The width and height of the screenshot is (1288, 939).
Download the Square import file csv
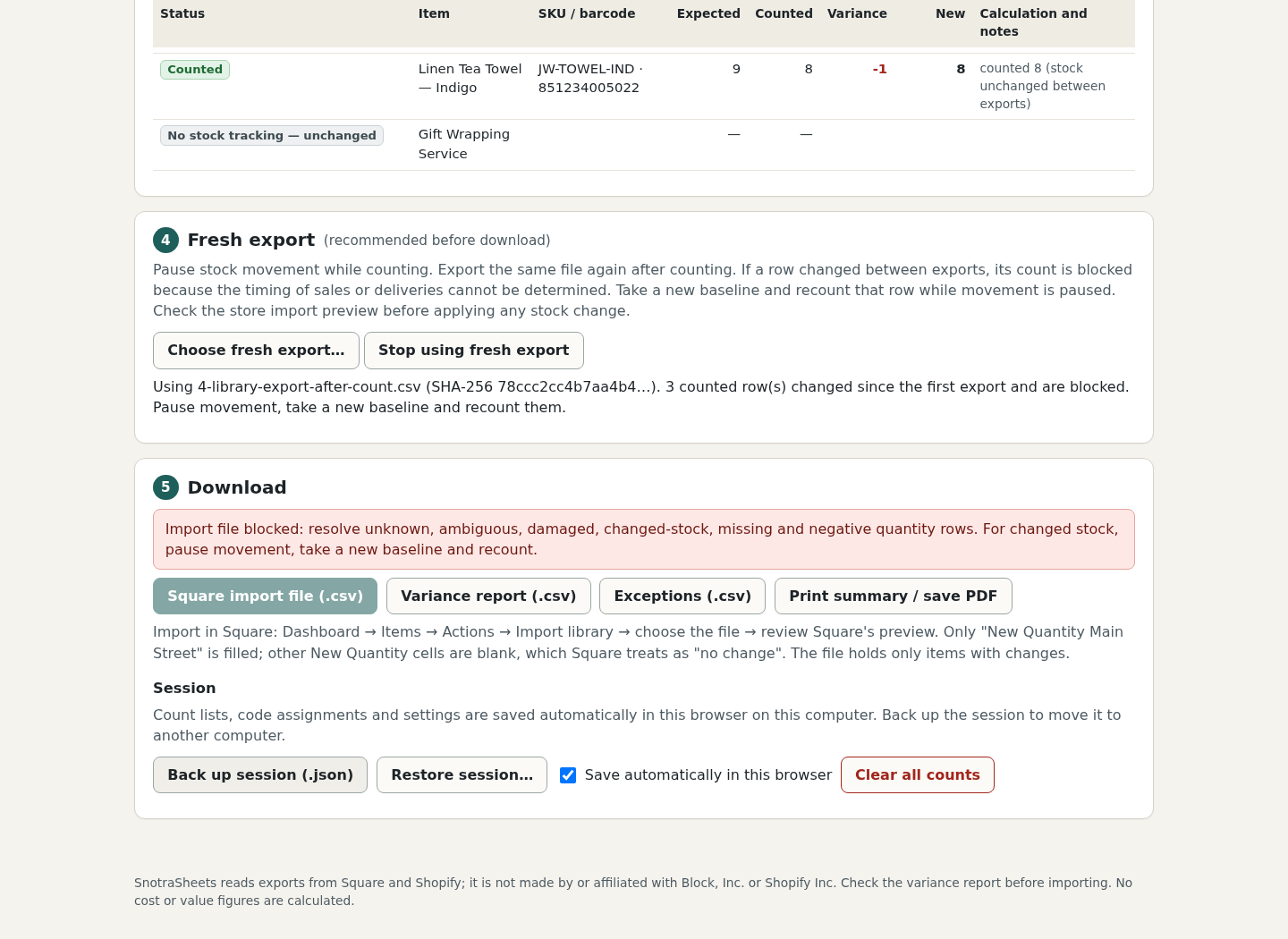click(x=265, y=596)
